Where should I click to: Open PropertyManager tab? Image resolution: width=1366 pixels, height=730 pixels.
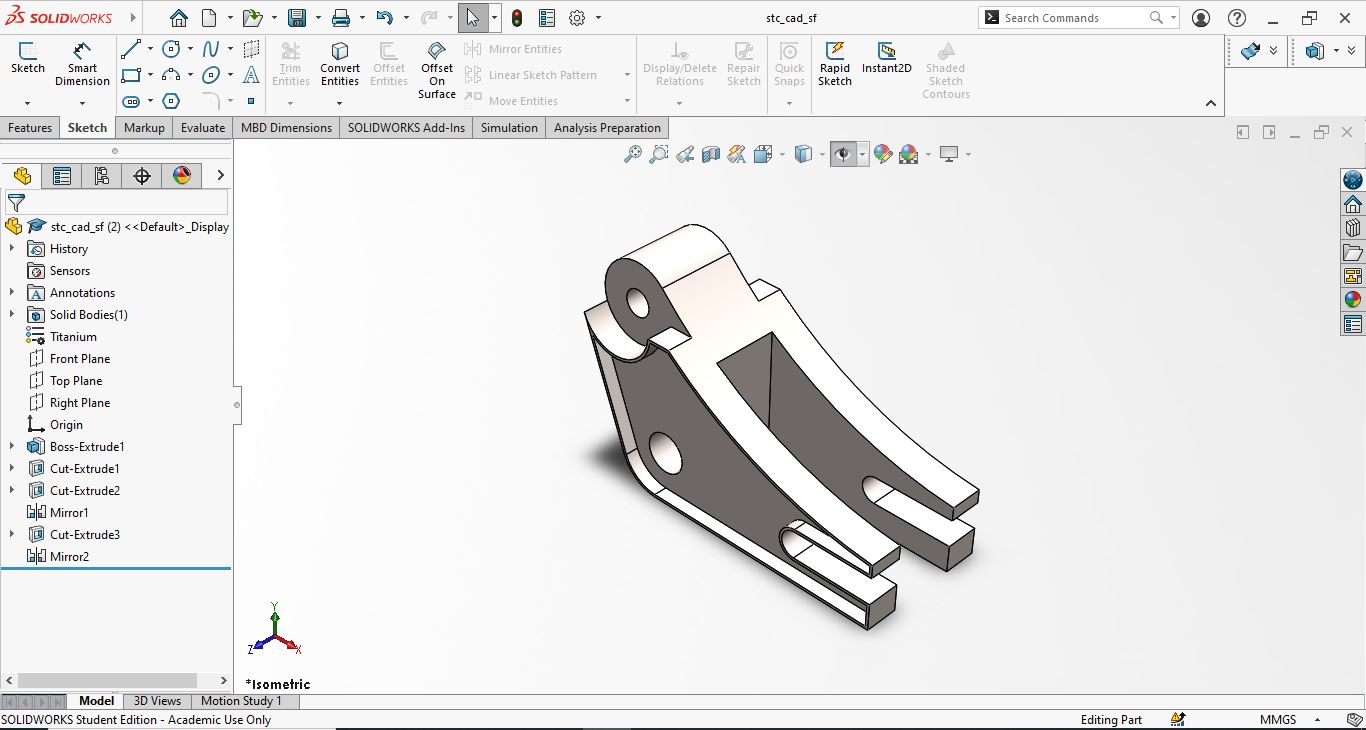62,176
